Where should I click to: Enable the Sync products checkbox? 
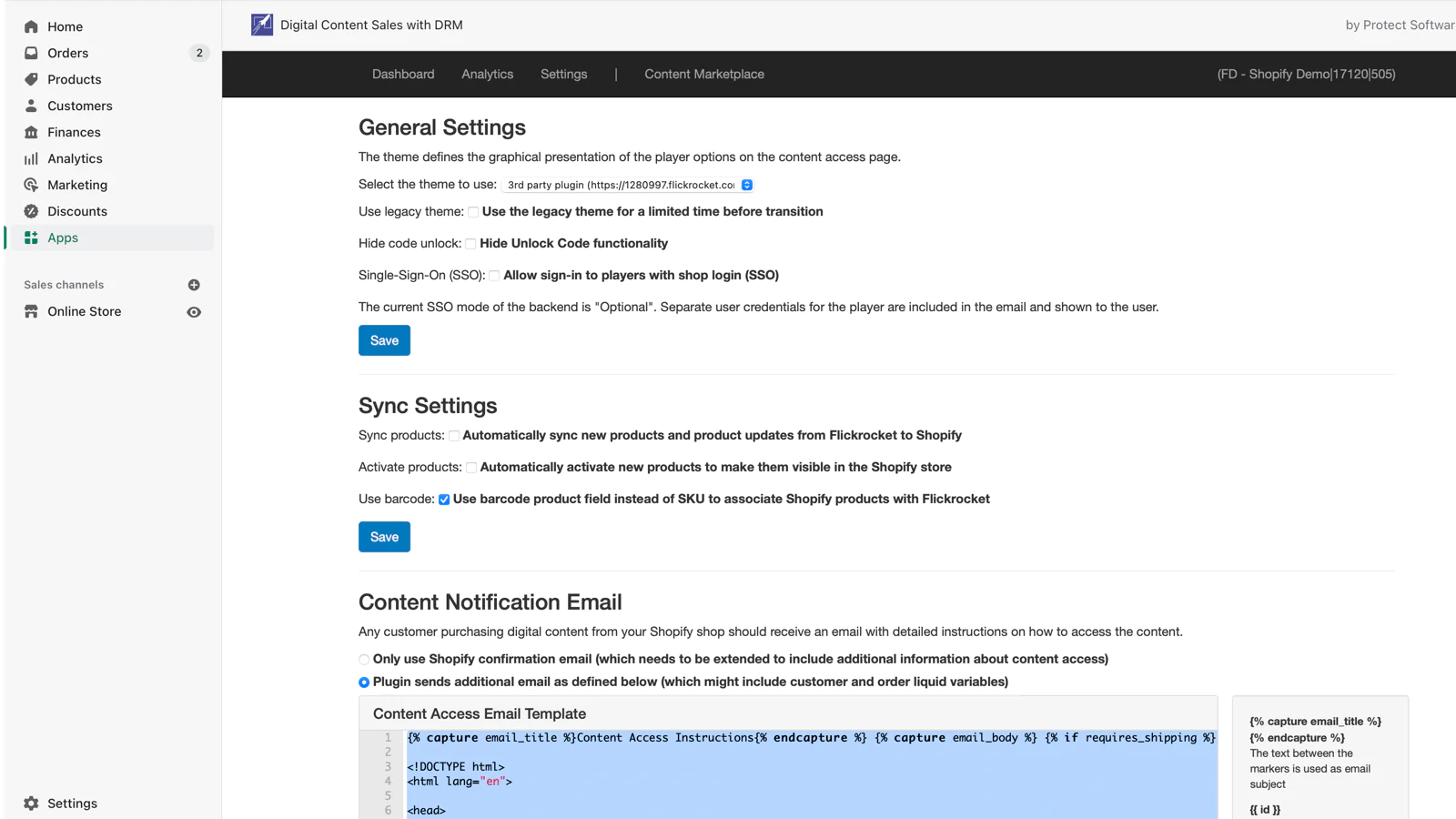454,436
